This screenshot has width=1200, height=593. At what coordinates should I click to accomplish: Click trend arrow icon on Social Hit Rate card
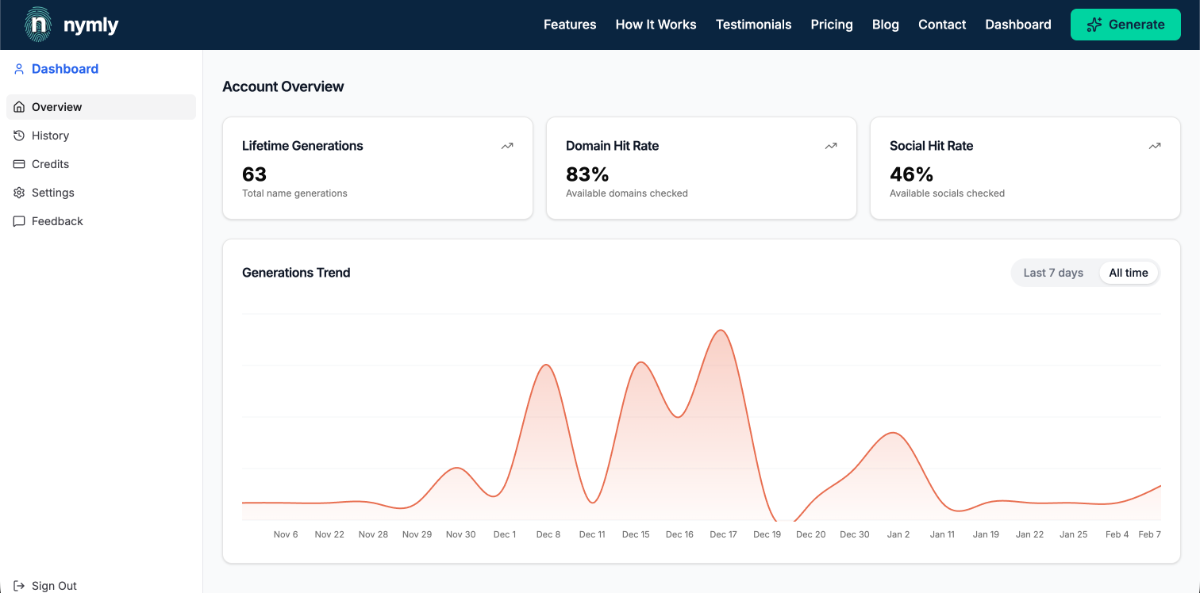1155,146
